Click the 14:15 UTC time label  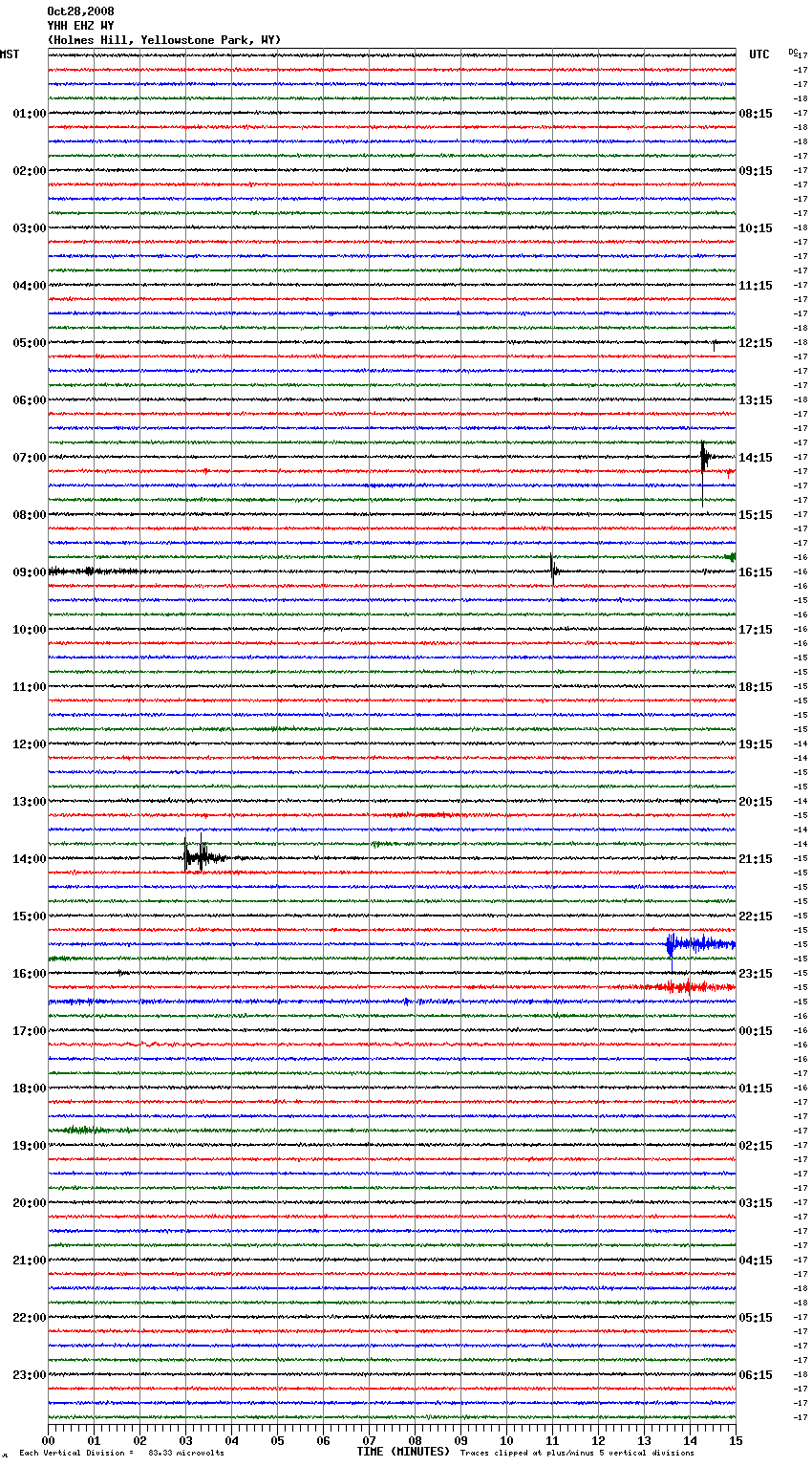[756, 458]
